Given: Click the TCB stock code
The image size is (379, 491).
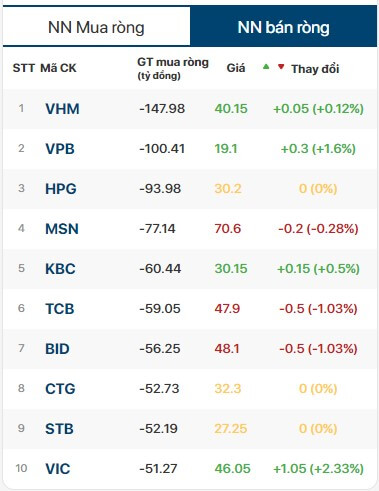Looking at the screenshot, I should [x=60, y=309].
